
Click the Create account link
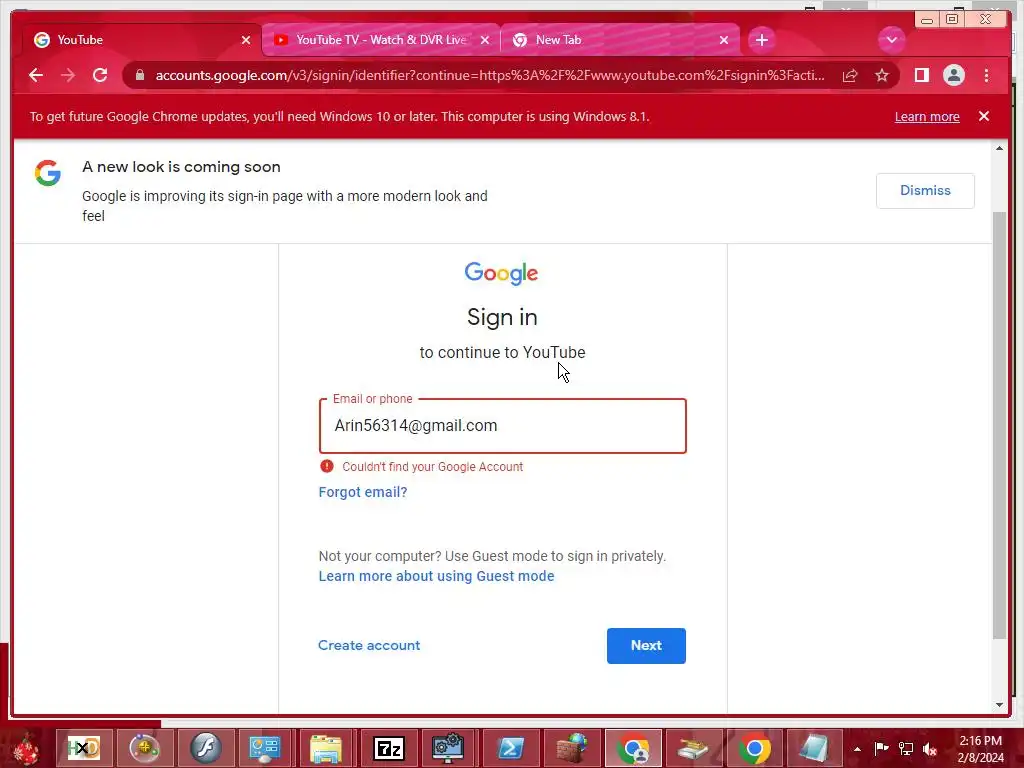[x=369, y=645]
